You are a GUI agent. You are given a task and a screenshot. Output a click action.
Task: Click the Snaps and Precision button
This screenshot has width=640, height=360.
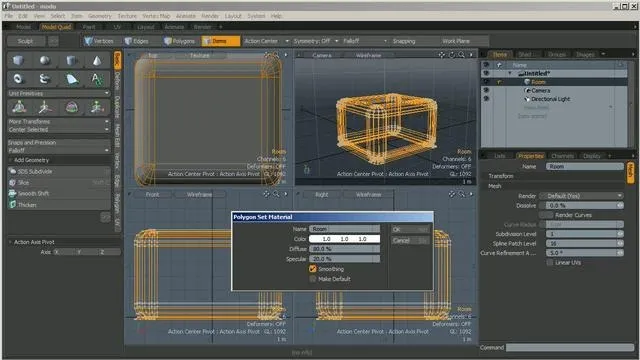click(59, 142)
